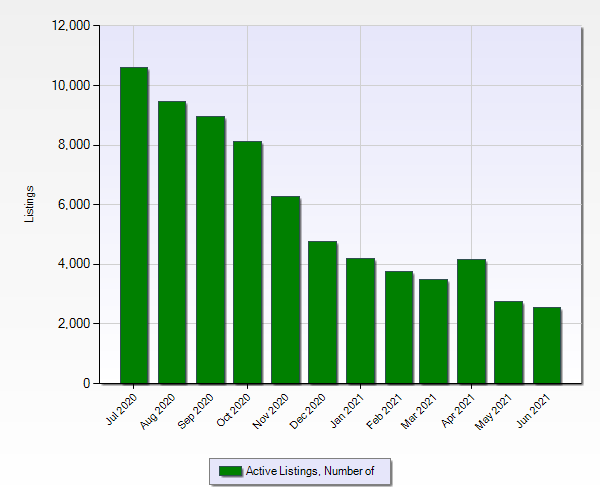
Task: Select the May 2021 bar
Action: [x=508, y=342]
